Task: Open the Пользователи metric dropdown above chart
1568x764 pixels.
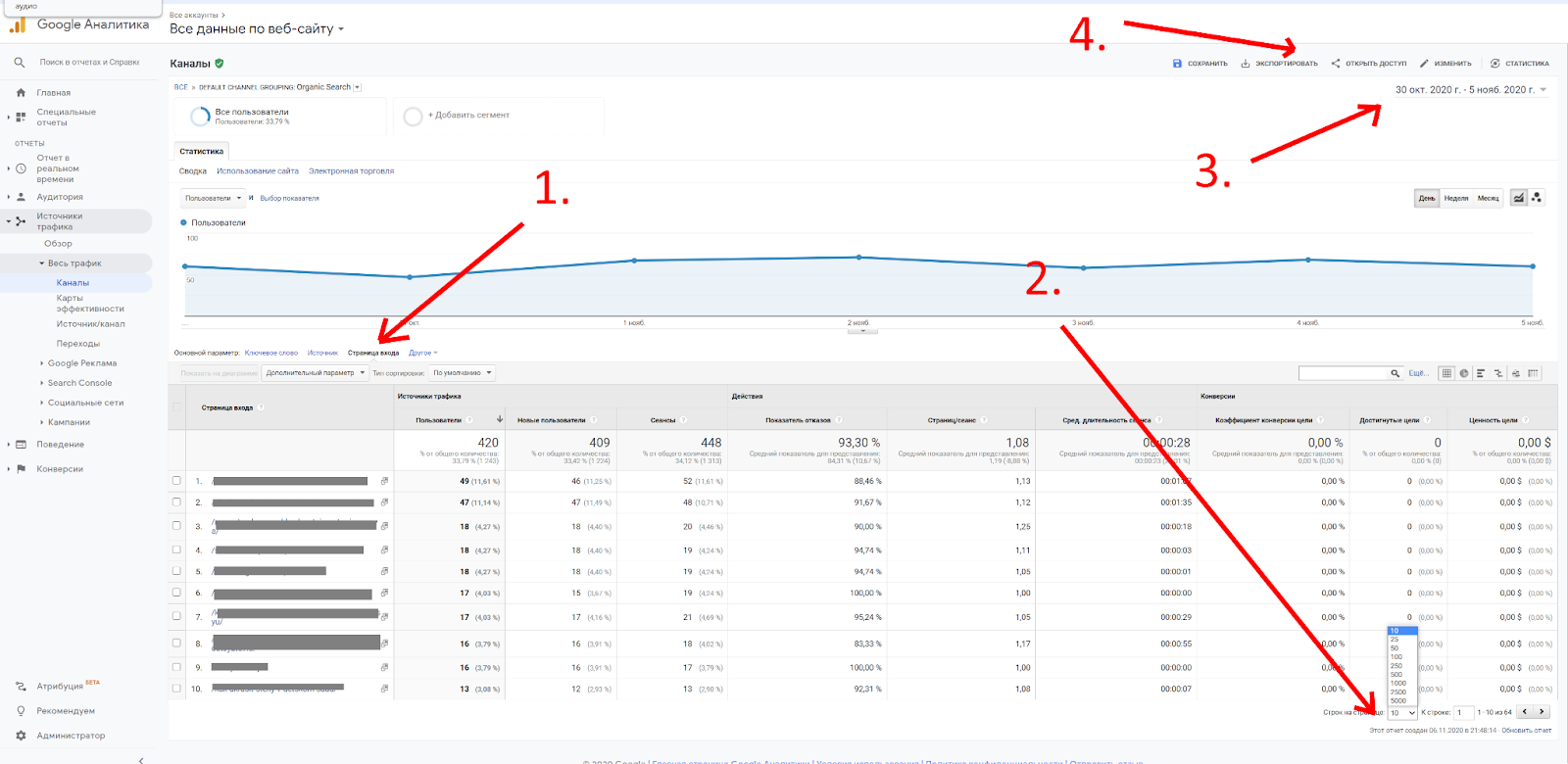Action: pyautogui.click(x=213, y=198)
